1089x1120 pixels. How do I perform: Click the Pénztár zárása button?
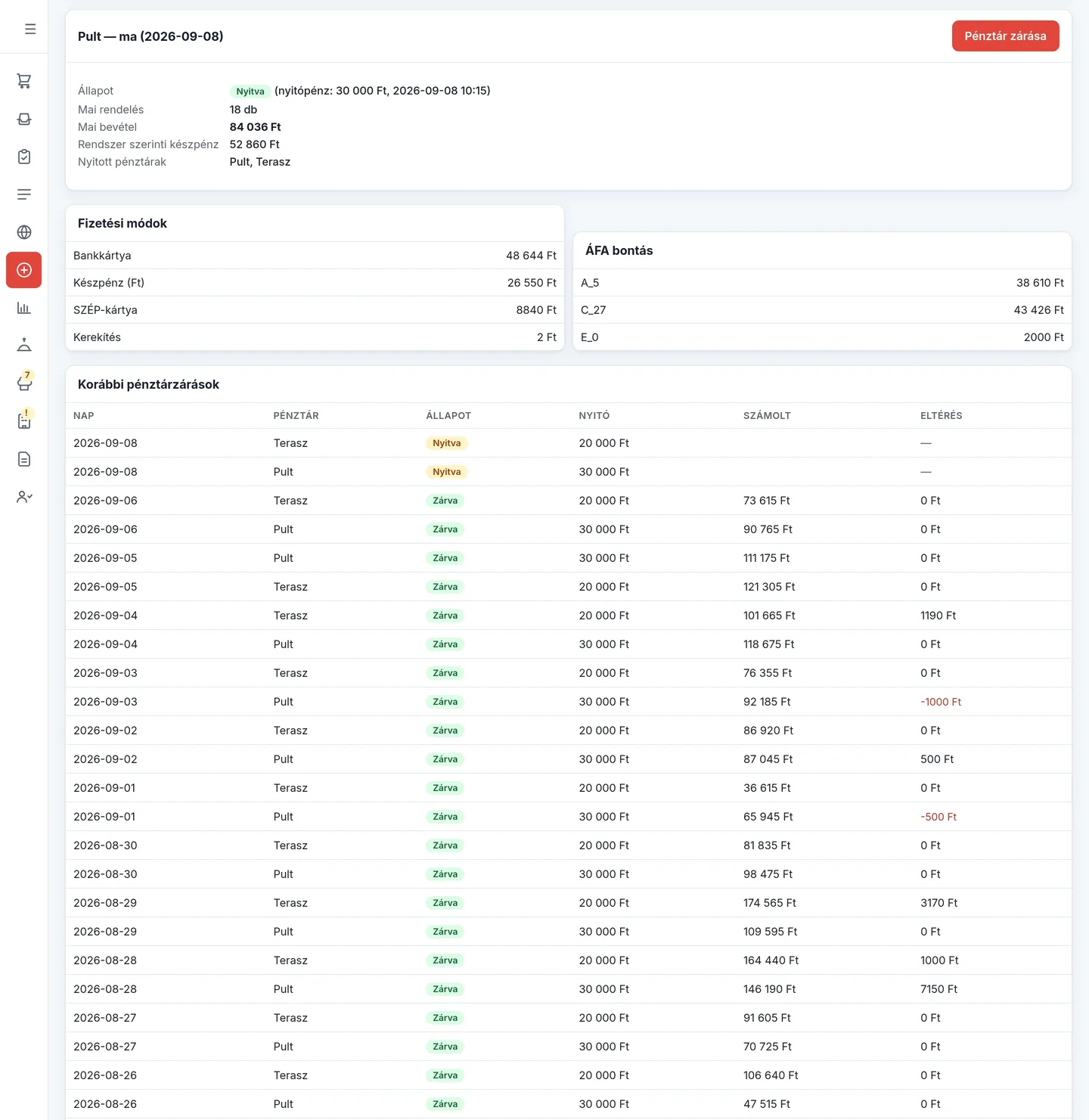pyautogui.click(x=1005, y=36)
